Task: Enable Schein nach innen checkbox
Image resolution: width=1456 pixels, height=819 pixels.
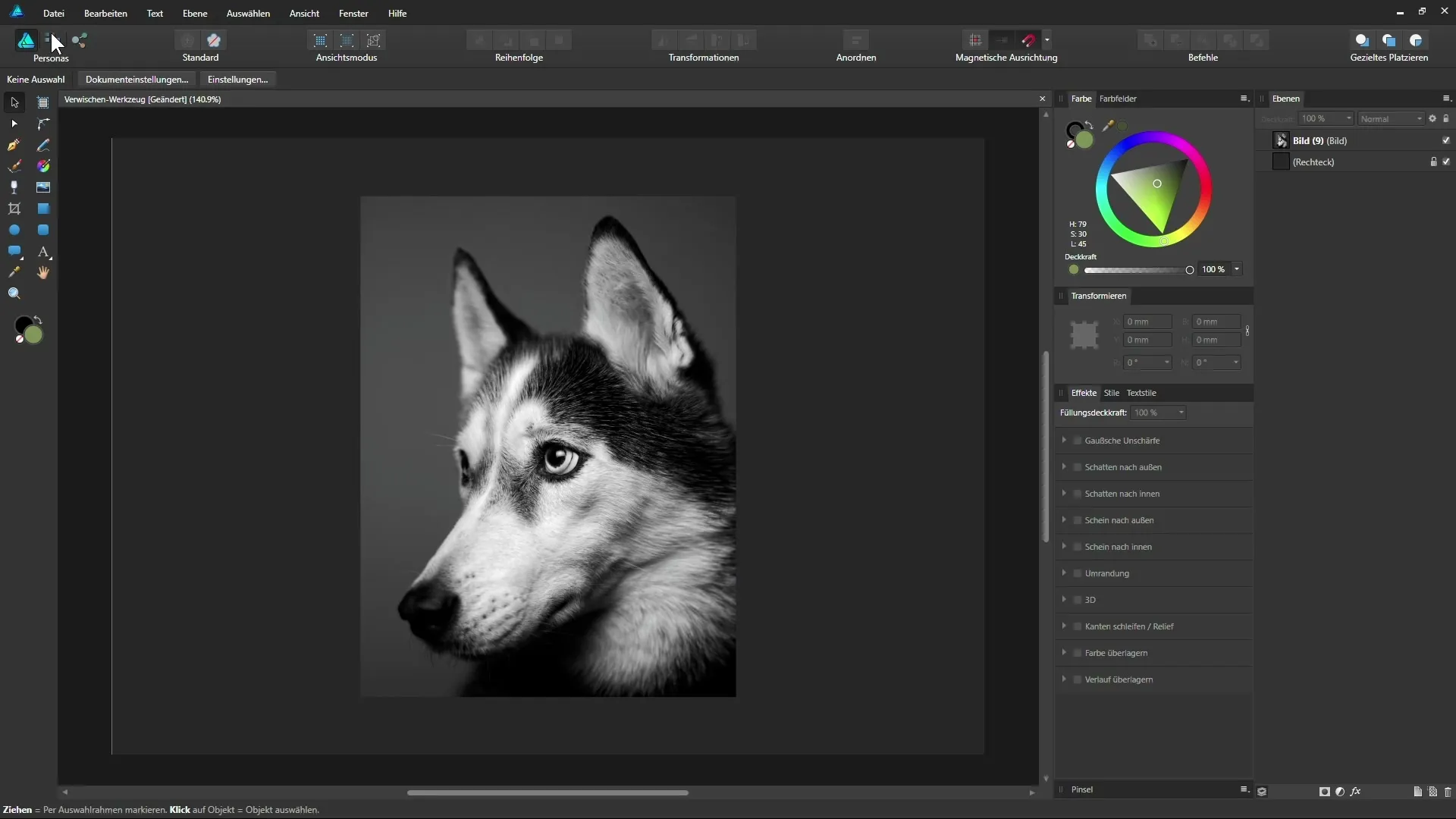Action: 1078,547
